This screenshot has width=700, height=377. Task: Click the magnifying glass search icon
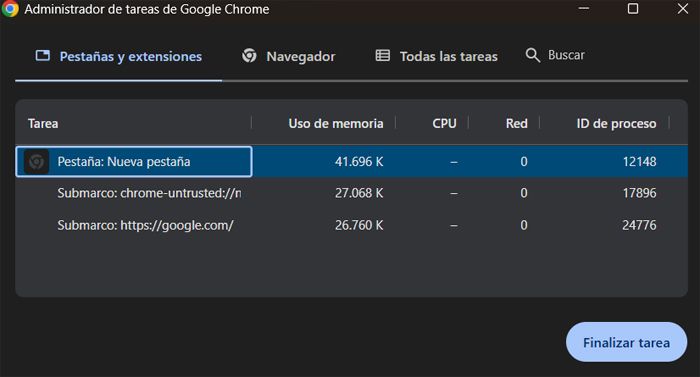[533, 55]
